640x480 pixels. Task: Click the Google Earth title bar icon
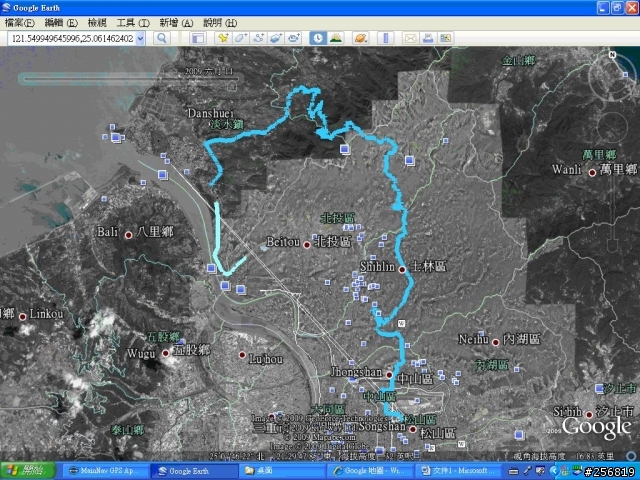[x=7, y=8]
